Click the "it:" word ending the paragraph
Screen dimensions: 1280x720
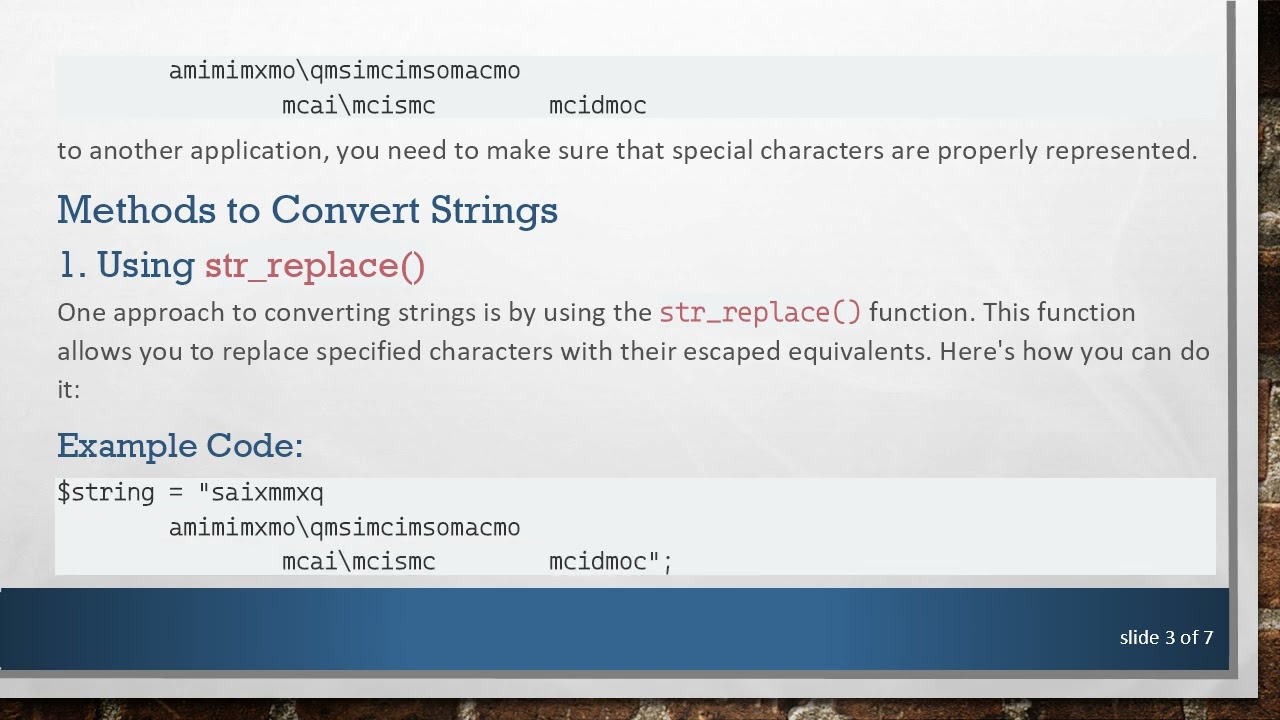pos(68,389)
